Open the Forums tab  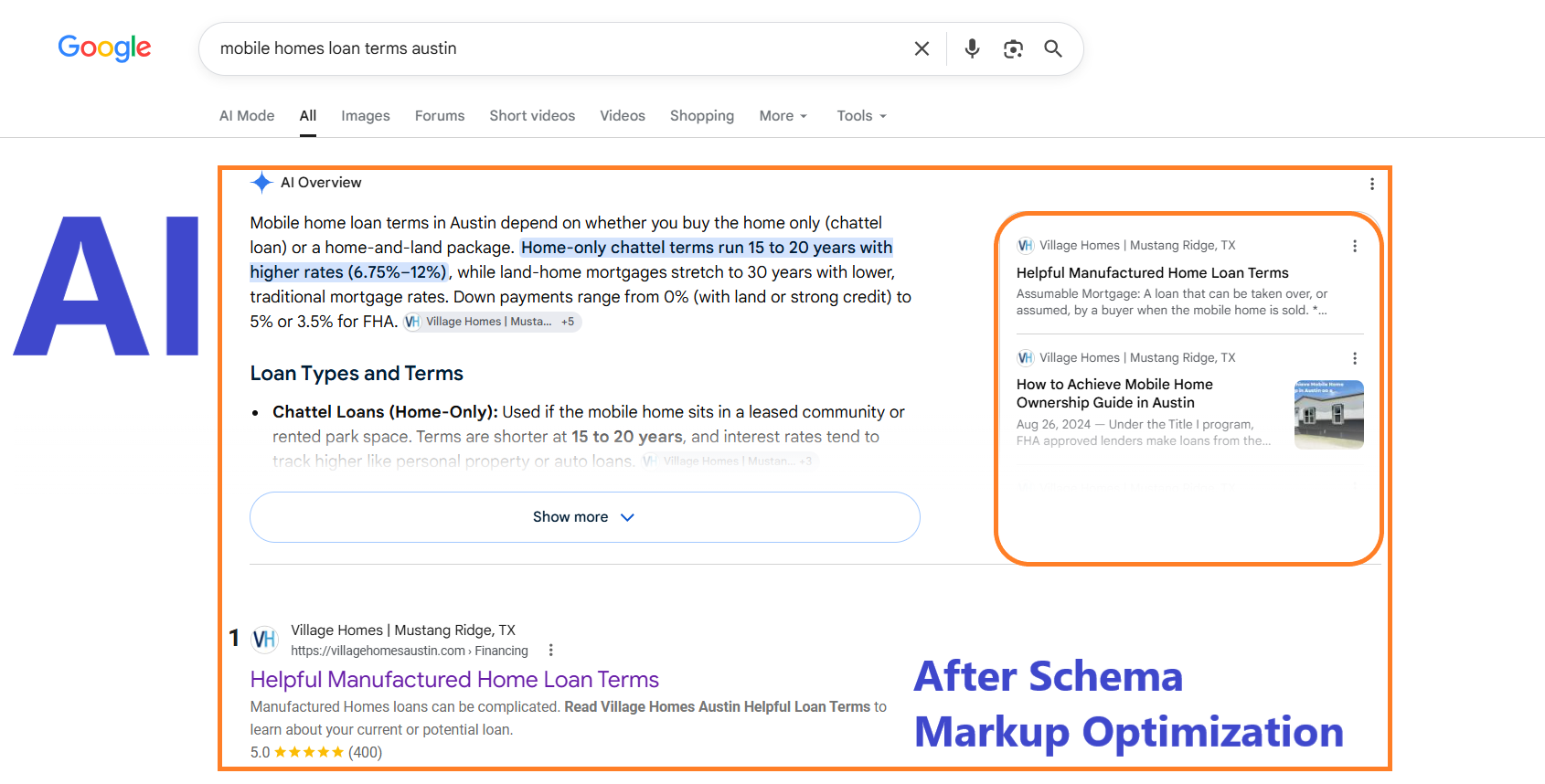tap(440, 115)
